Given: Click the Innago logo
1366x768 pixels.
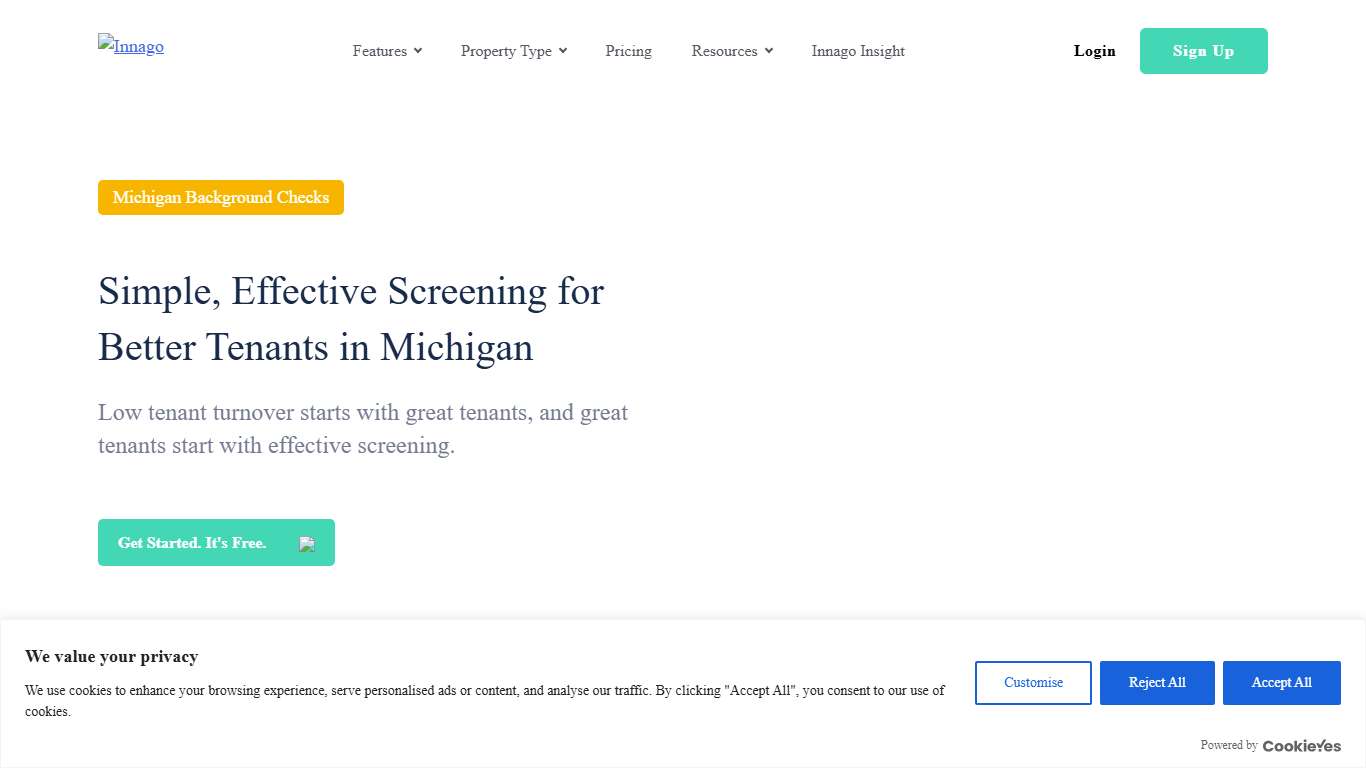Looking at the screenshot, I should pos(130,46).
